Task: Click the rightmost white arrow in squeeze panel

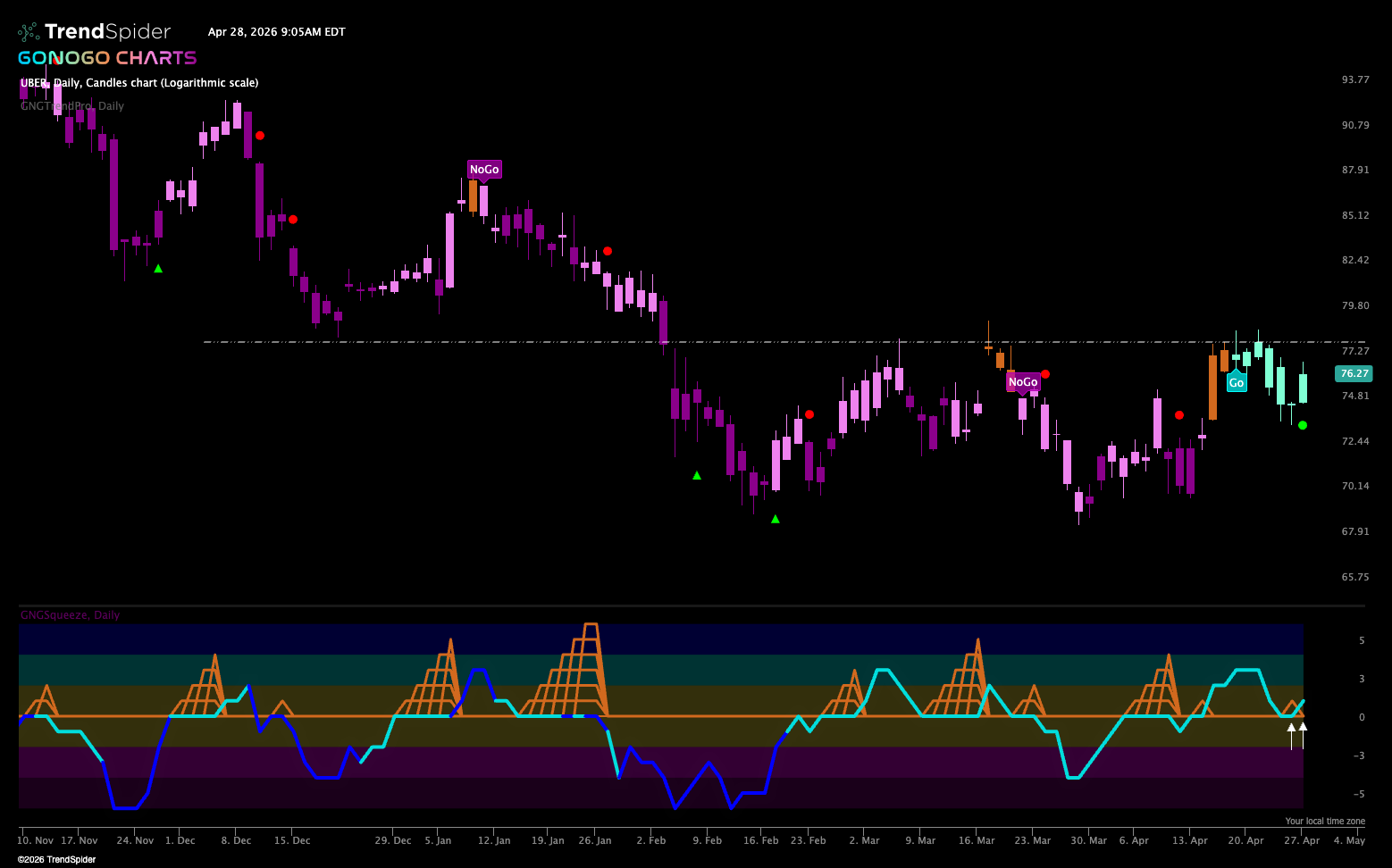Action: (x=1303, y=735)
